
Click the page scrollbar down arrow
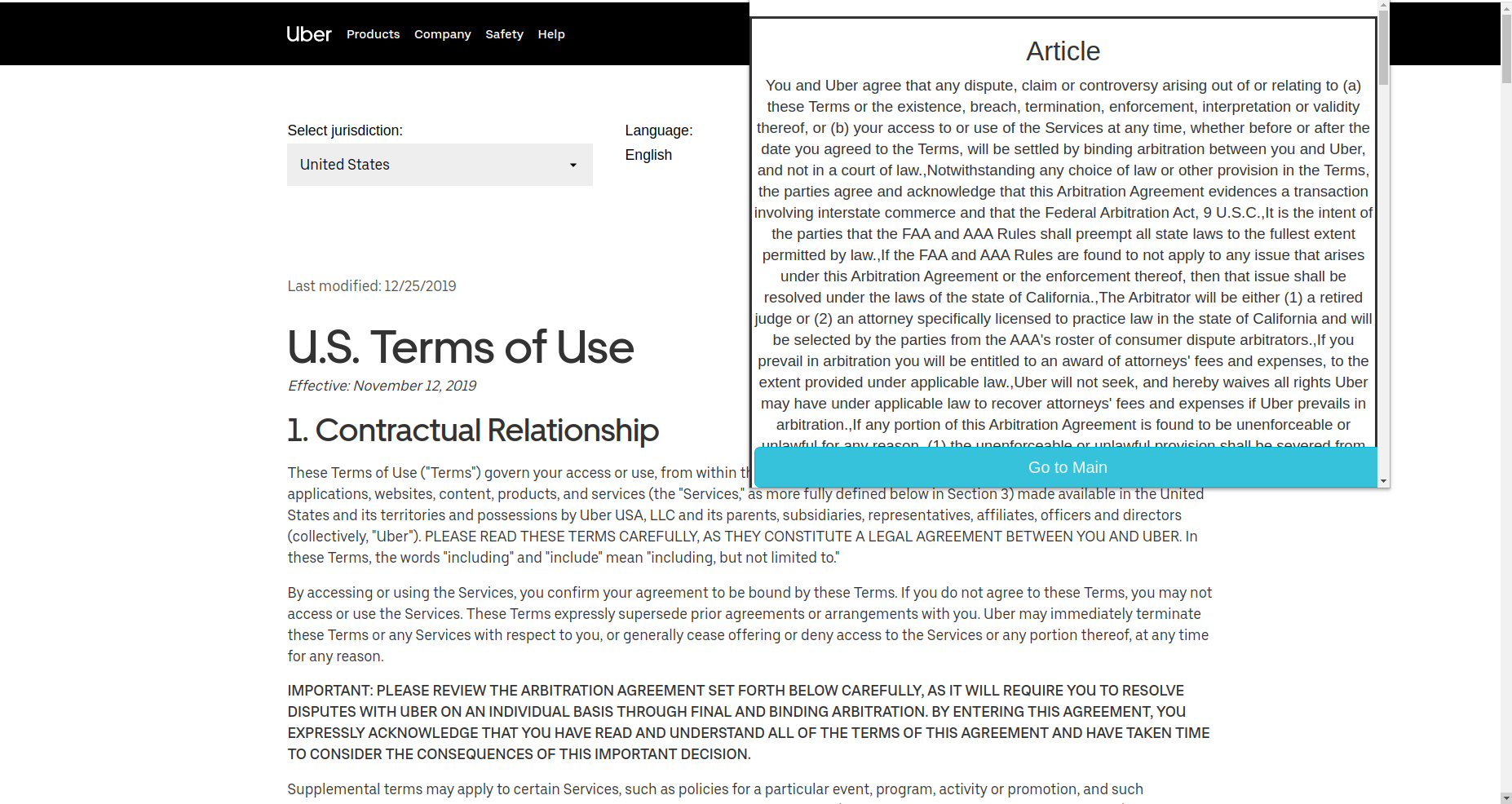point(1506,797)
